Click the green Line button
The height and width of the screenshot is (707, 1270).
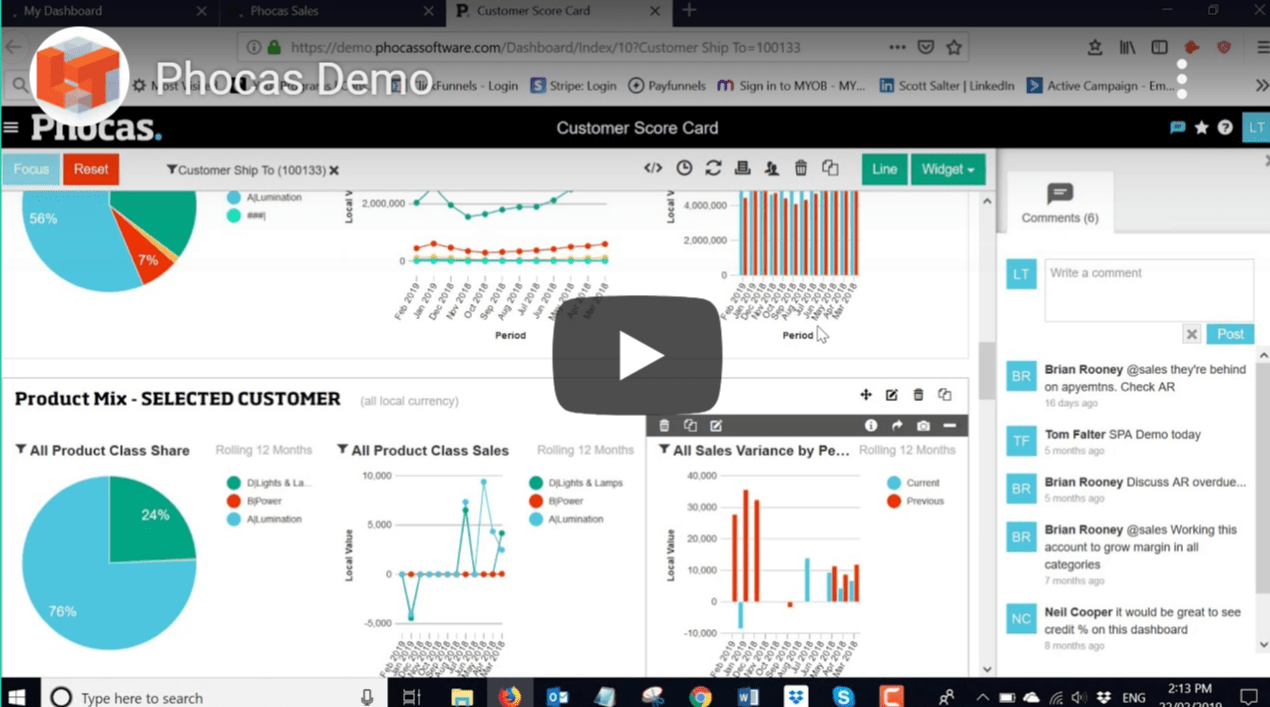[x=884, y=169]
